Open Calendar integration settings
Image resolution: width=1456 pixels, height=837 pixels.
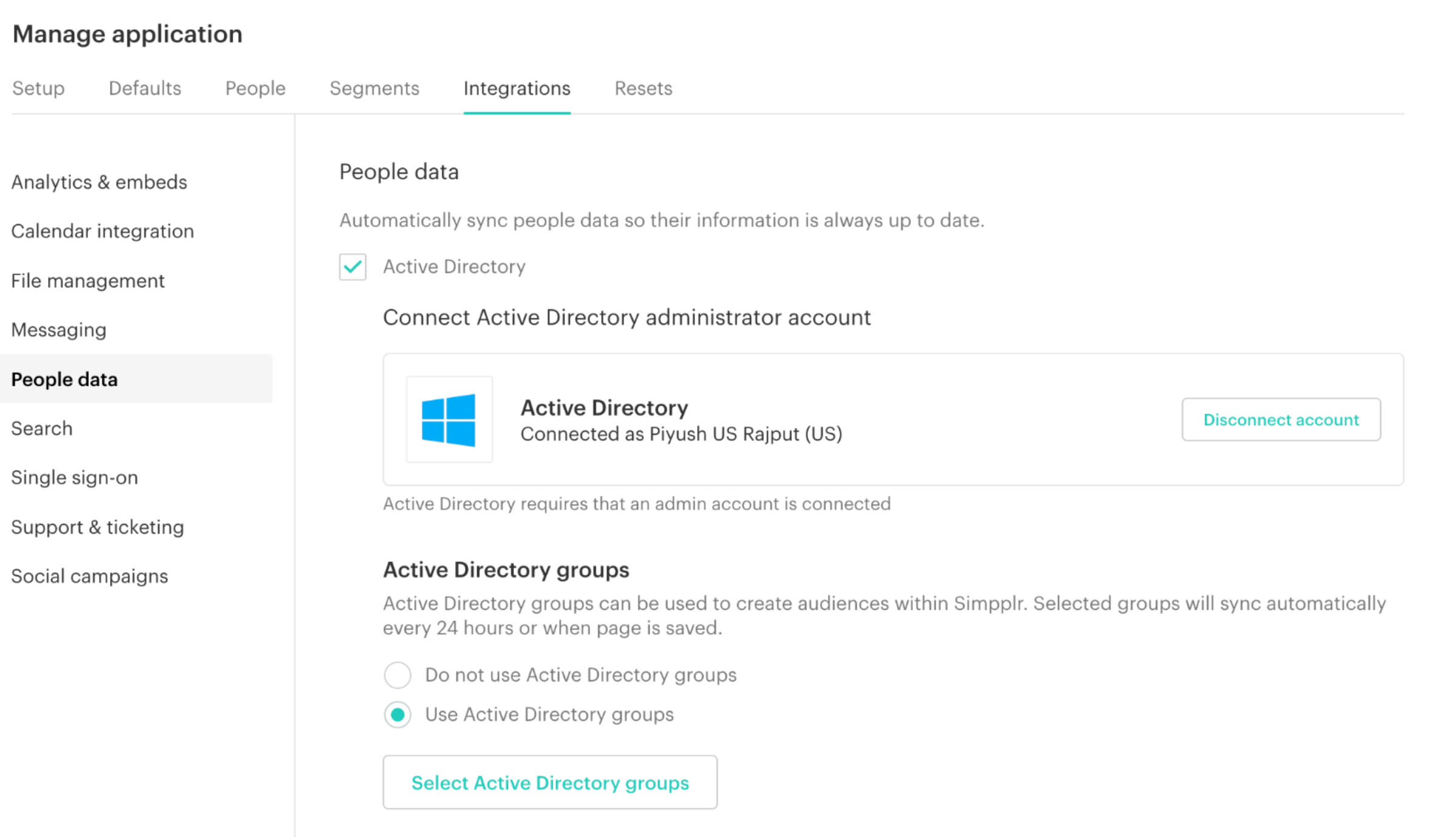(x=102, y=231)
